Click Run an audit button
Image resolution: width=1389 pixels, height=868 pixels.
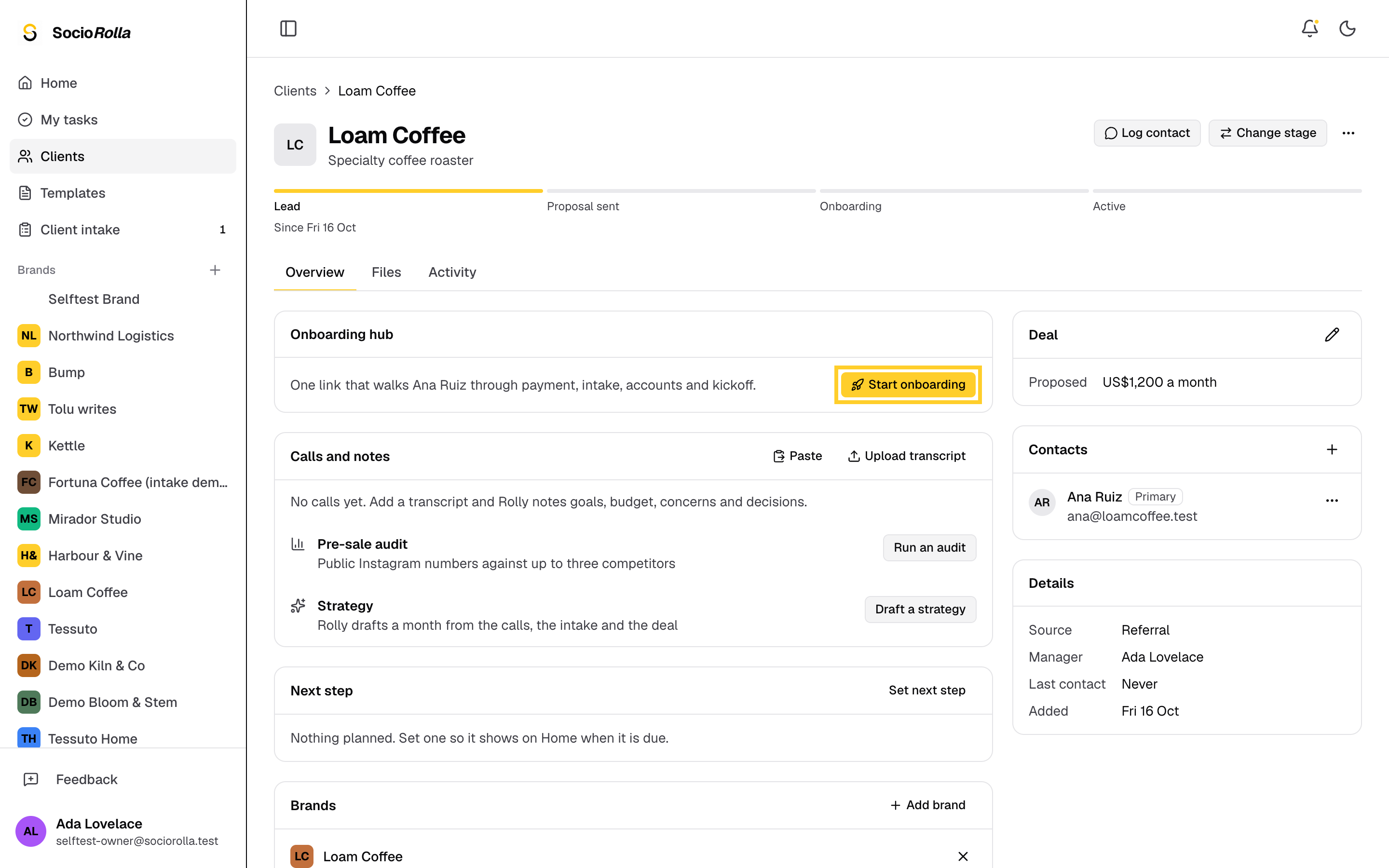point(929,548)
